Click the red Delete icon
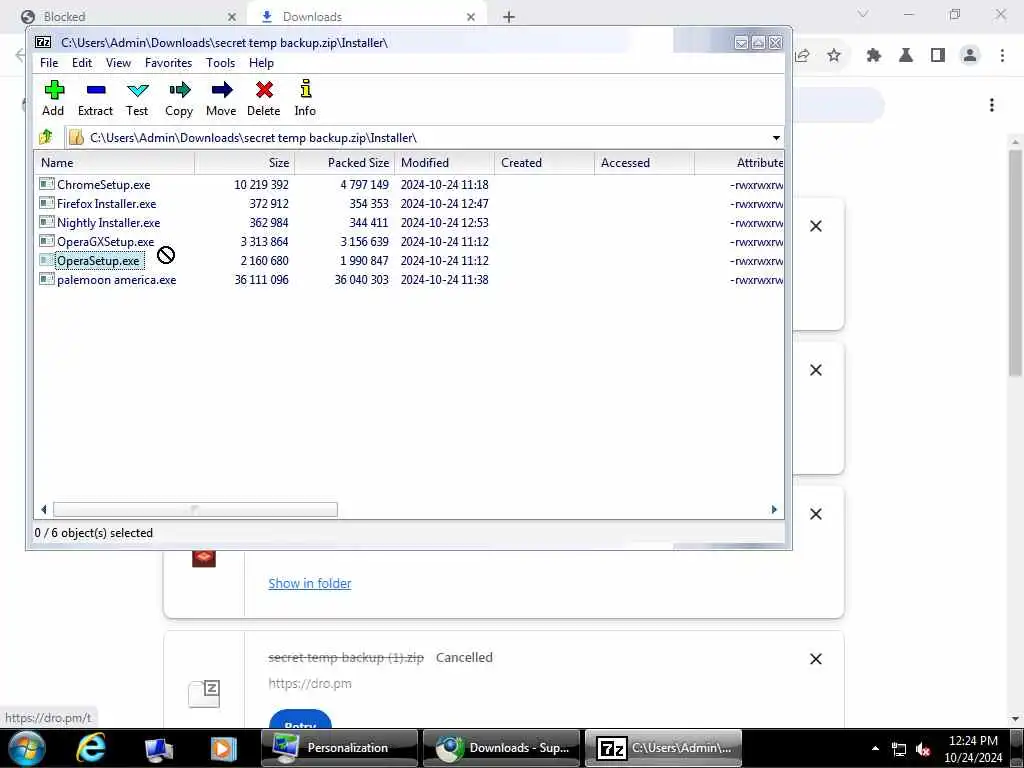 pyautogui.click(x=264, y=89)
